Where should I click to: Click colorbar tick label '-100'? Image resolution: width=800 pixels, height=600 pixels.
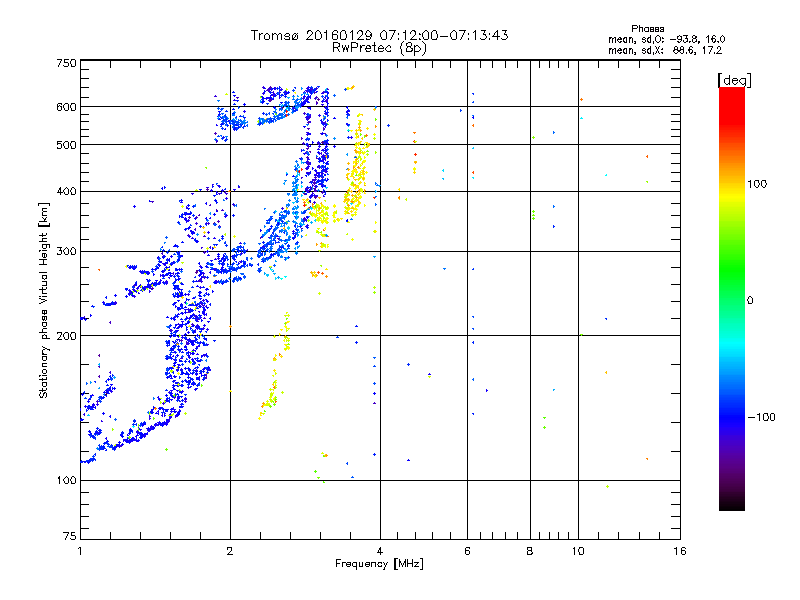tap(761, 417)
